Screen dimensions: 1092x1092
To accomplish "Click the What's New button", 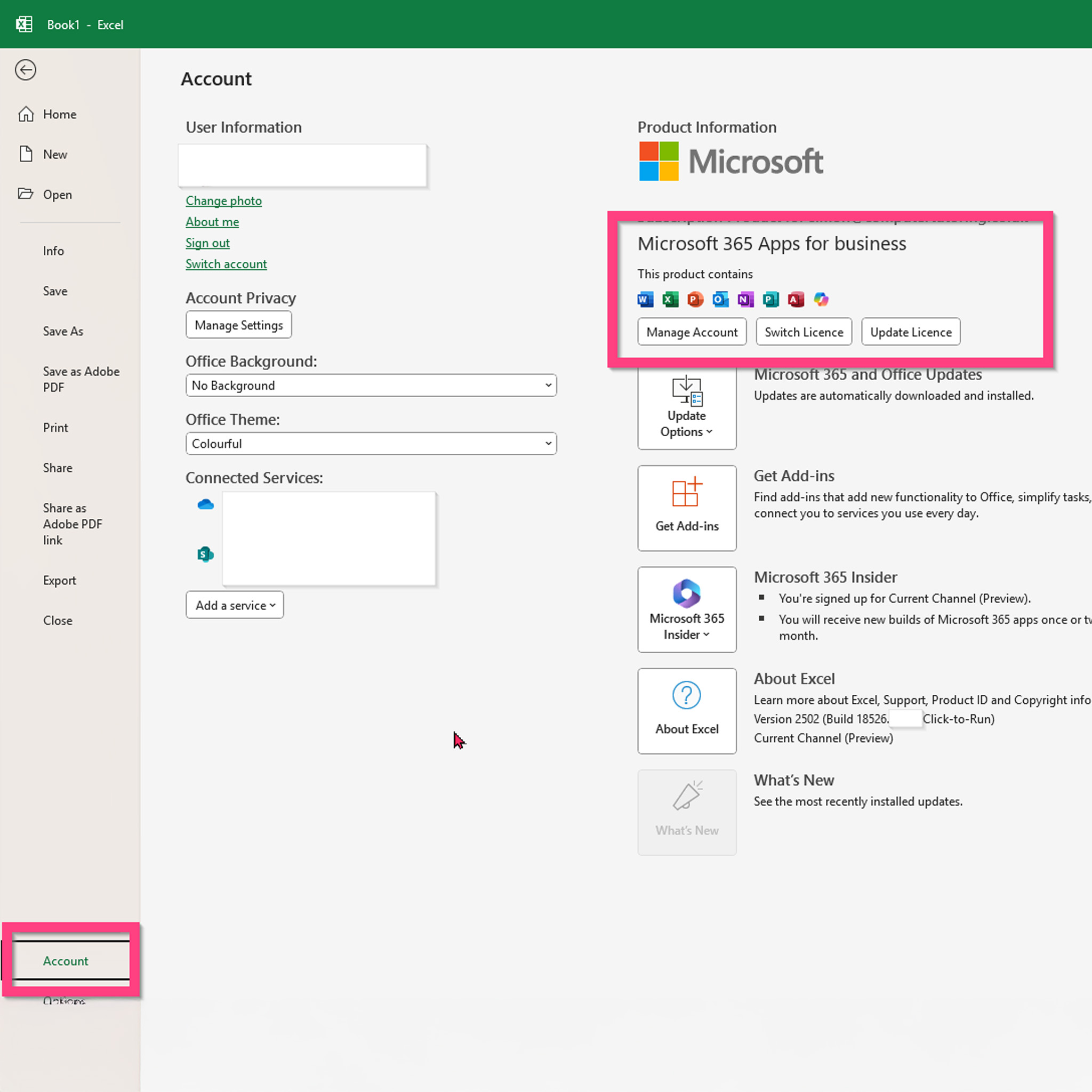I will (x=687, y=812).
